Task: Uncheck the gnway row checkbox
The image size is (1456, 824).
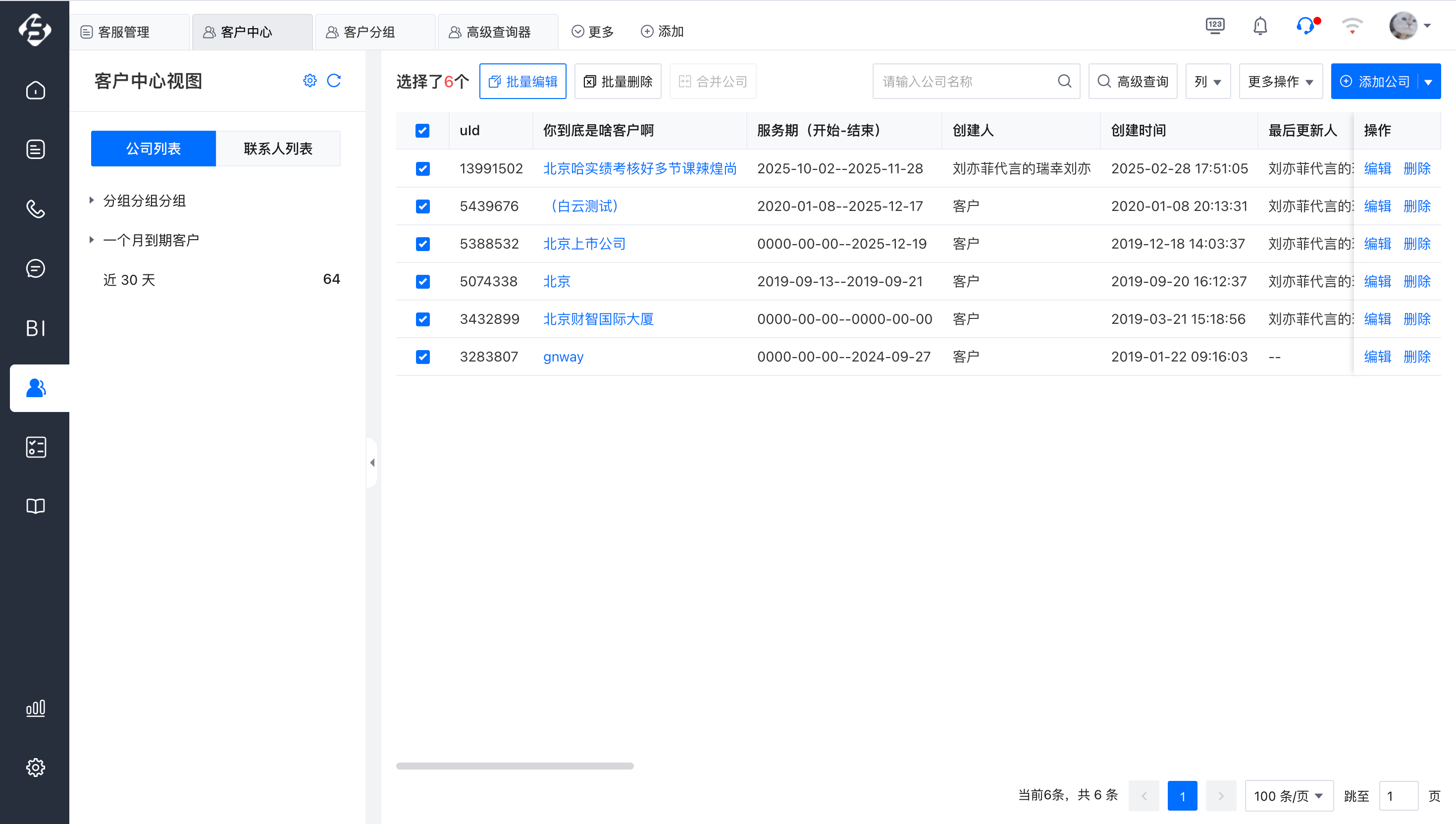Action: point(422,357)
